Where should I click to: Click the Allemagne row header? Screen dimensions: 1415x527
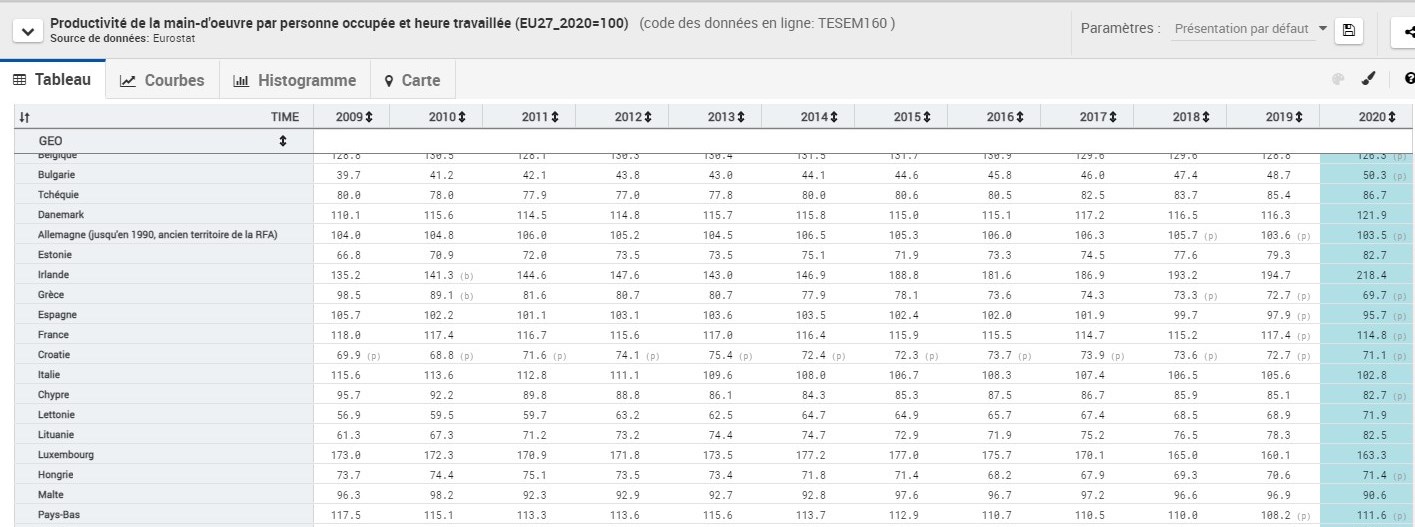[x=157, y=235]
